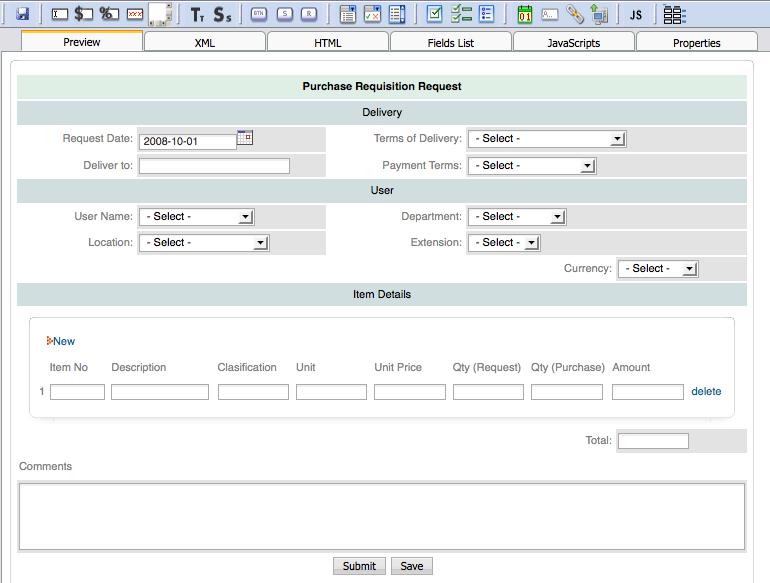Switch to the XML tab

point(205,43)
